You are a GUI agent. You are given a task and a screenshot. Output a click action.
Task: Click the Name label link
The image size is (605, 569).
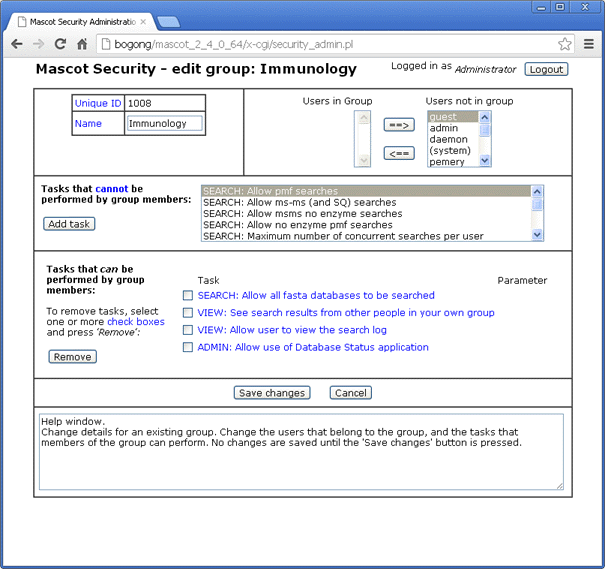(x=88, y=123)
